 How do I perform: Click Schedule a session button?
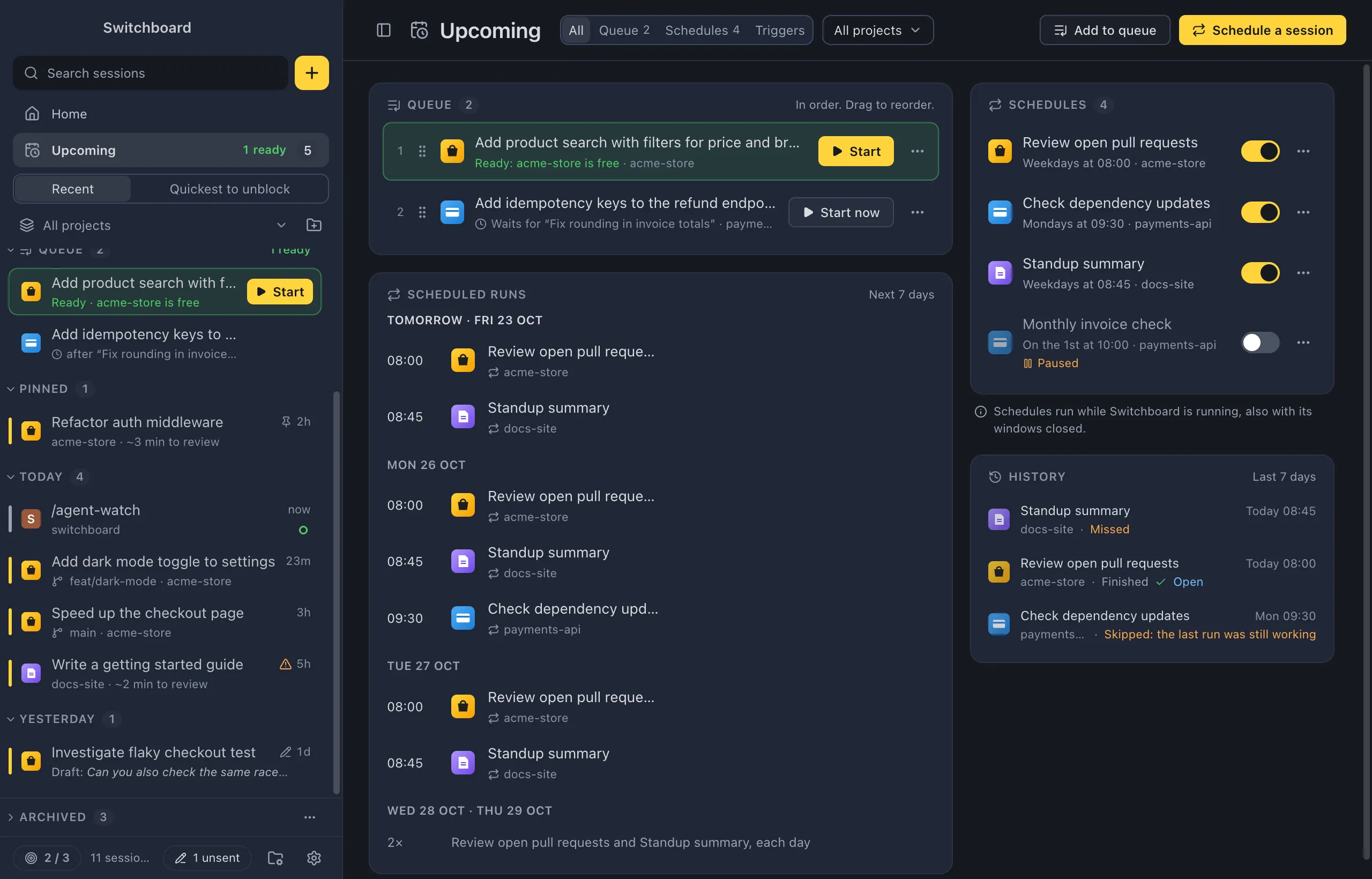coord(1263,30)
